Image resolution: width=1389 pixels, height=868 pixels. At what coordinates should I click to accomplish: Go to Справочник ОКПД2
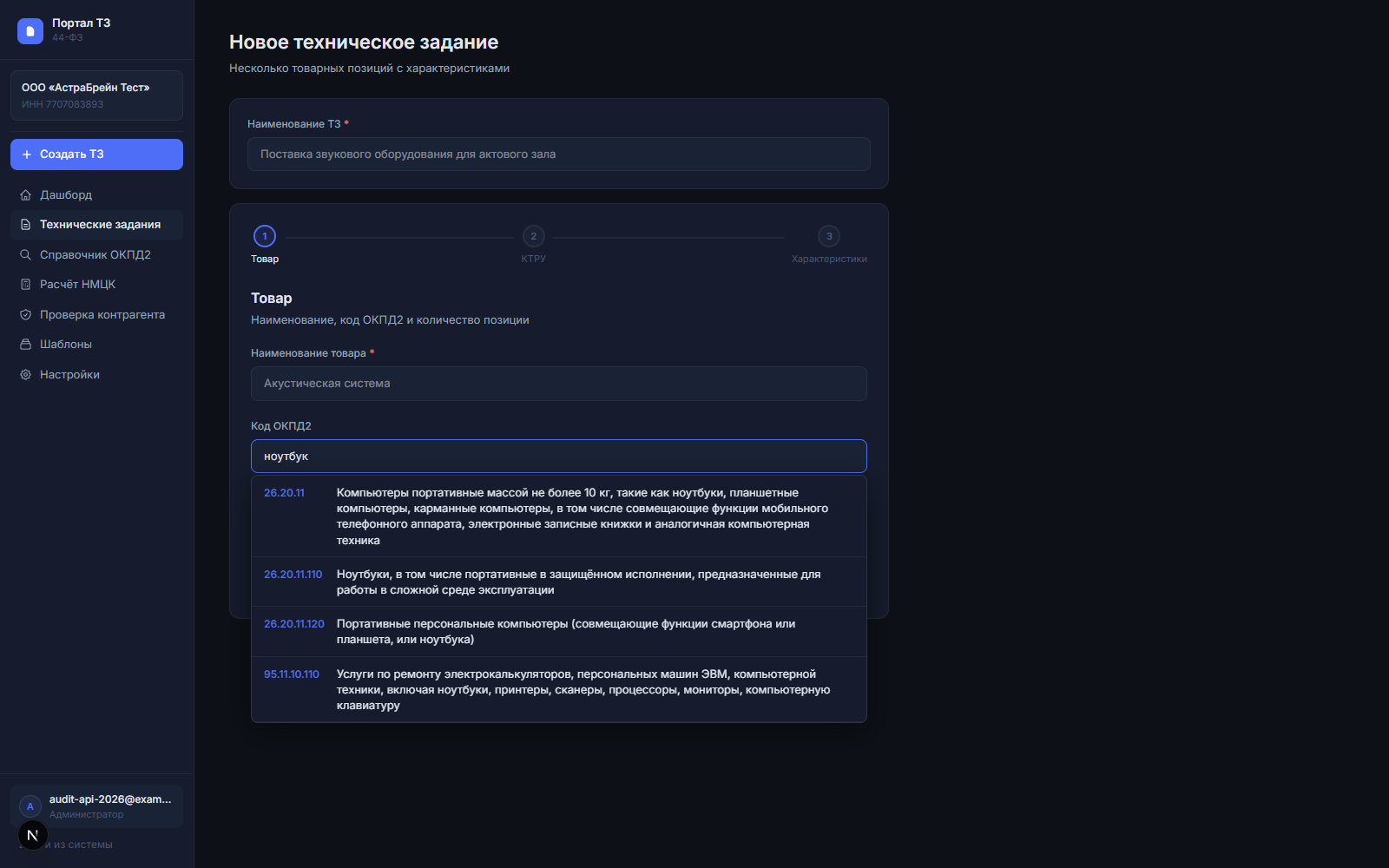(x=96, y=255)
